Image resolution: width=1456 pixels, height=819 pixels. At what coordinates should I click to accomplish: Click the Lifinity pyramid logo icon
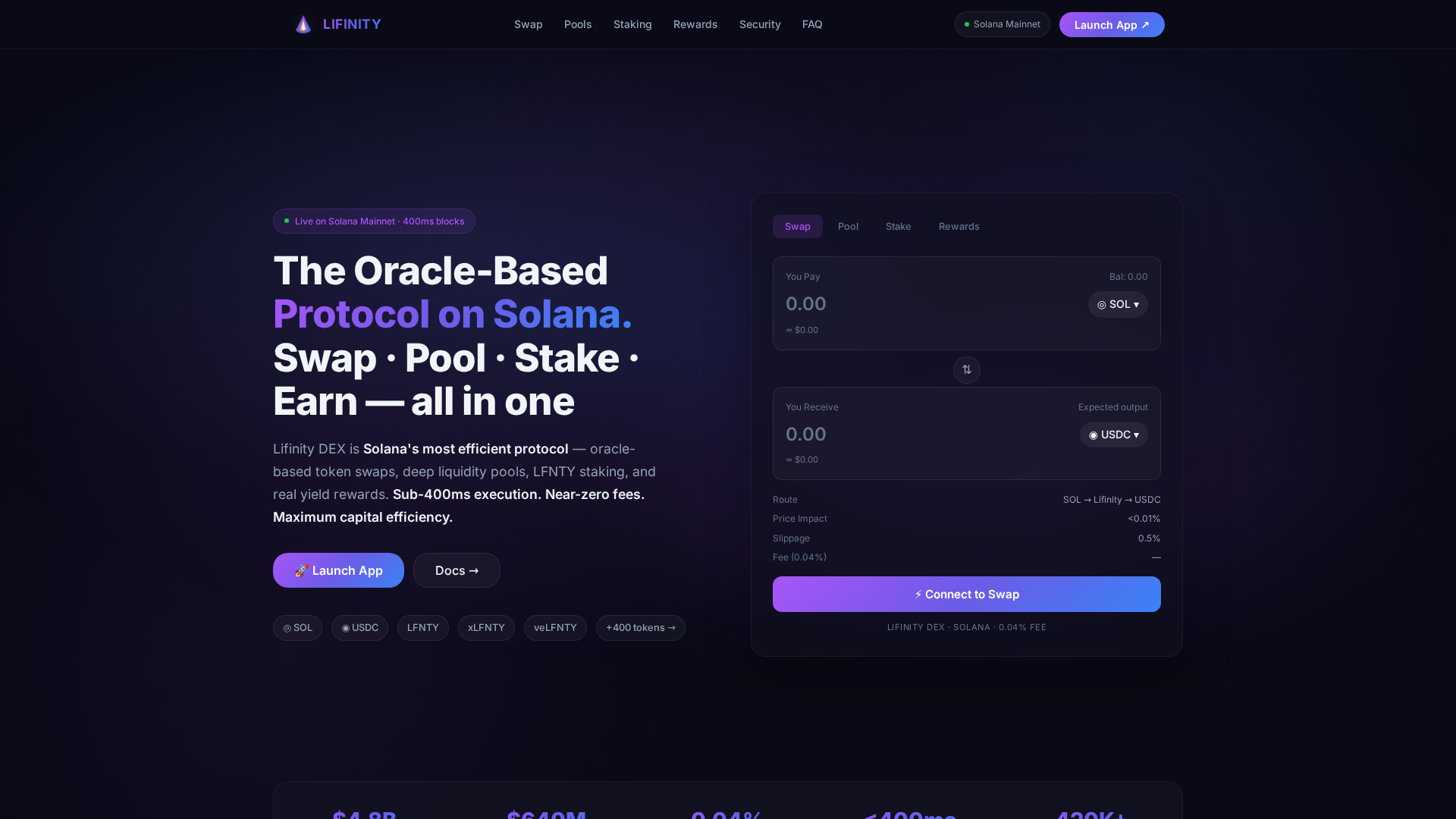point(303,24)
